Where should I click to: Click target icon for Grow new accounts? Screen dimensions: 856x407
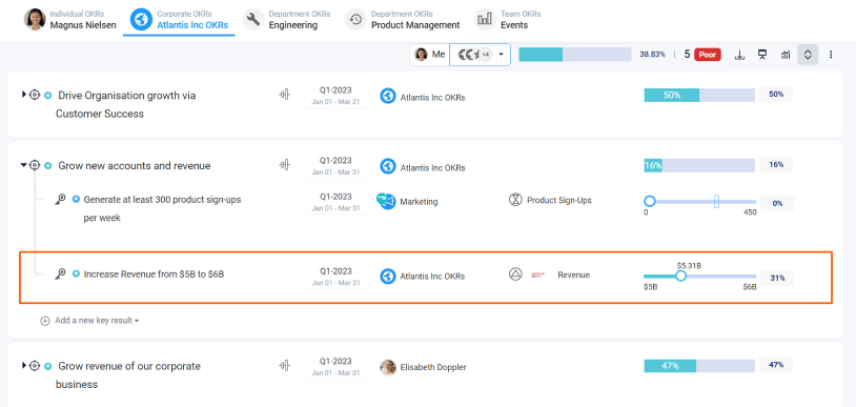(x=34, y=165)
